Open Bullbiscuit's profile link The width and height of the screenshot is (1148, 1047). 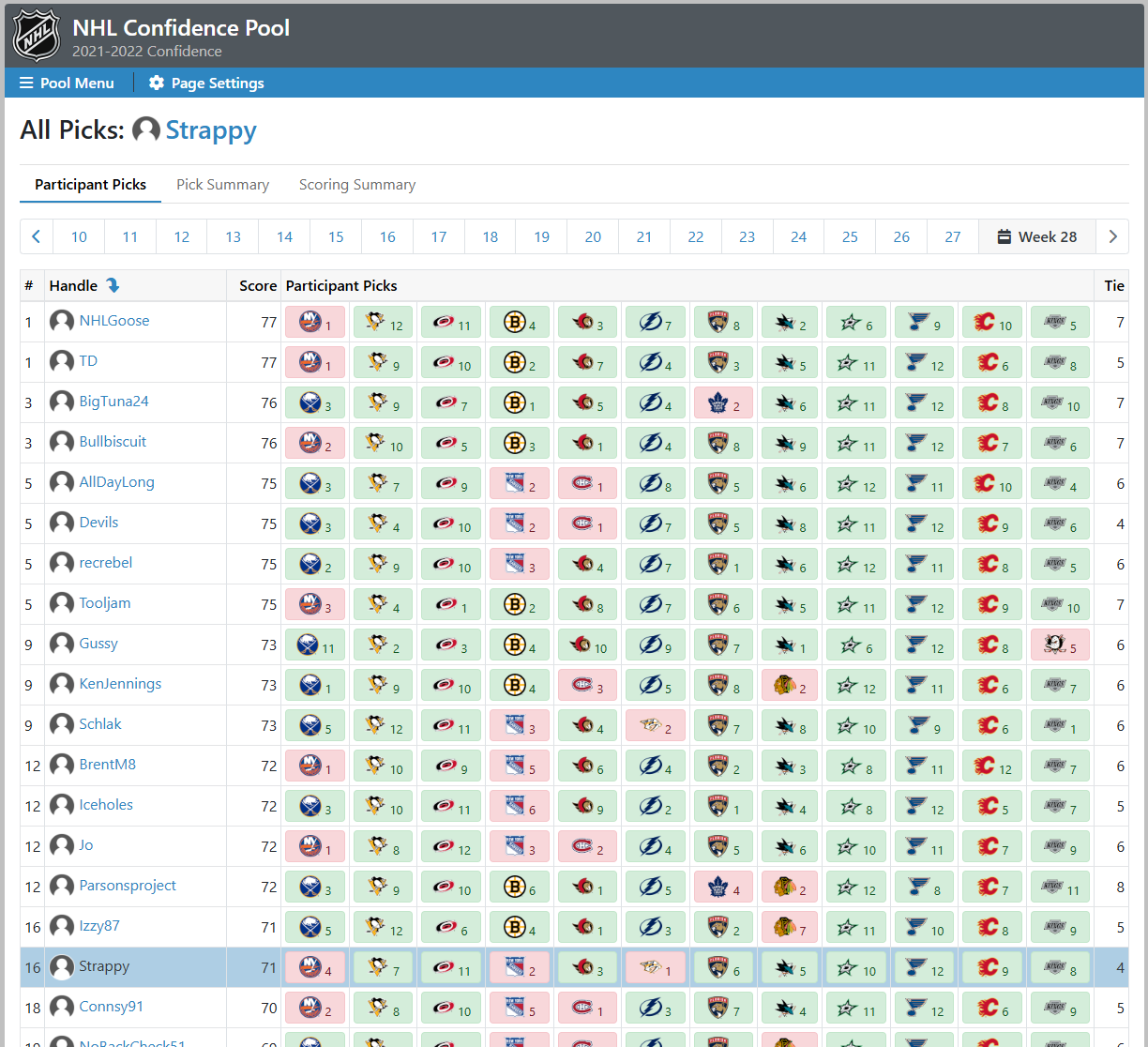pos(113,442)
